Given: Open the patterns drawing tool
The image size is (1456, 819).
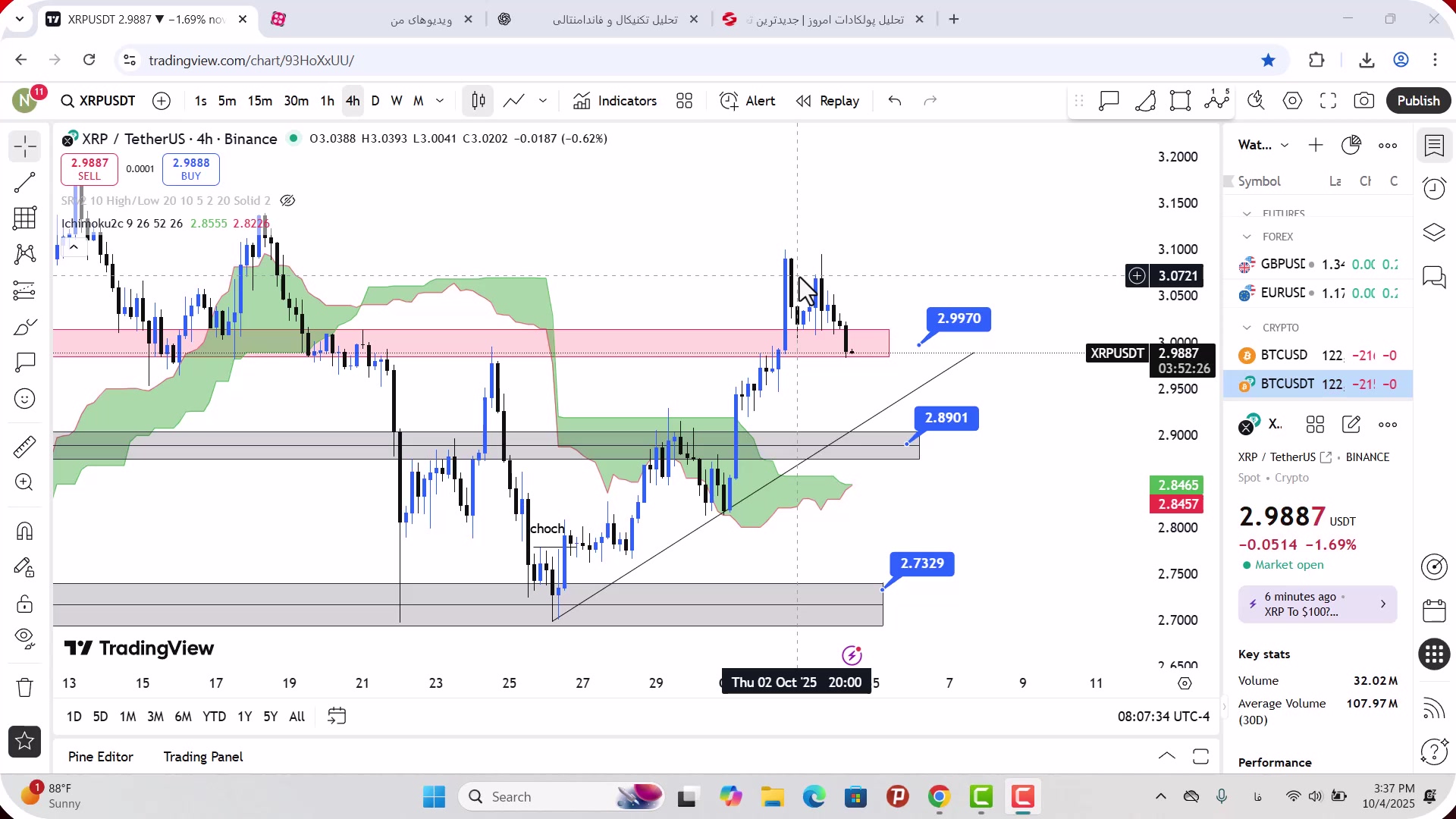Looking at the screenshot, I should (x=25, y=254).
